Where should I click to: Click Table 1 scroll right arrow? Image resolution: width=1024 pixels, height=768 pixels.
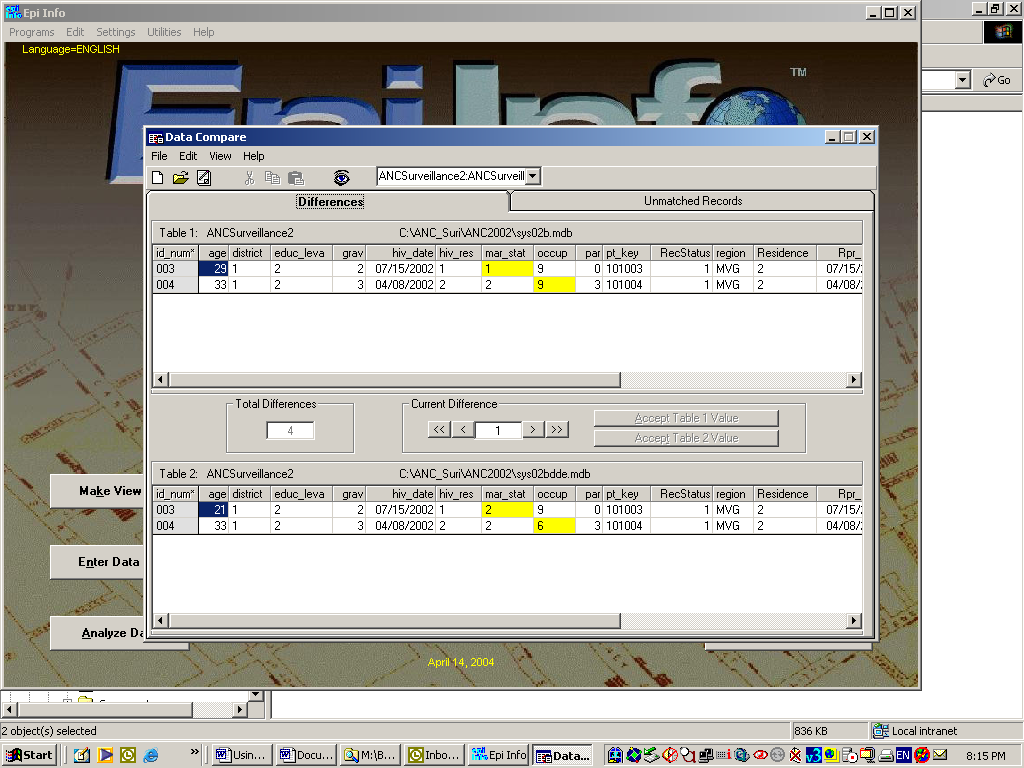[x=854, y=379]
